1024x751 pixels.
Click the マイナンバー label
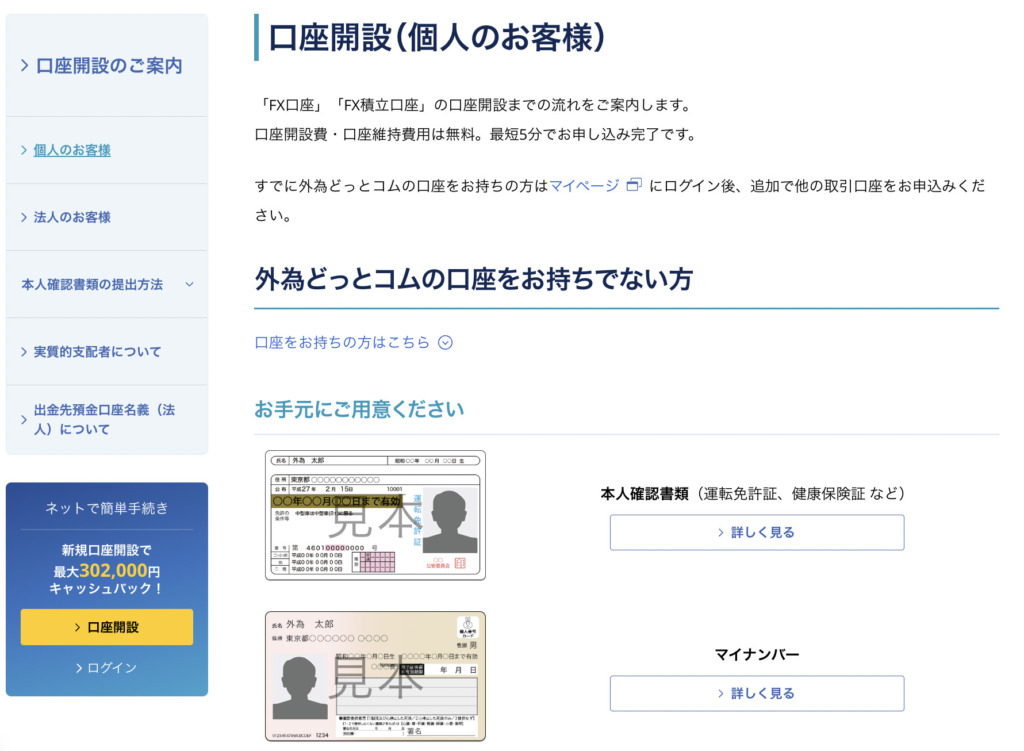click(x=757, y=654)
